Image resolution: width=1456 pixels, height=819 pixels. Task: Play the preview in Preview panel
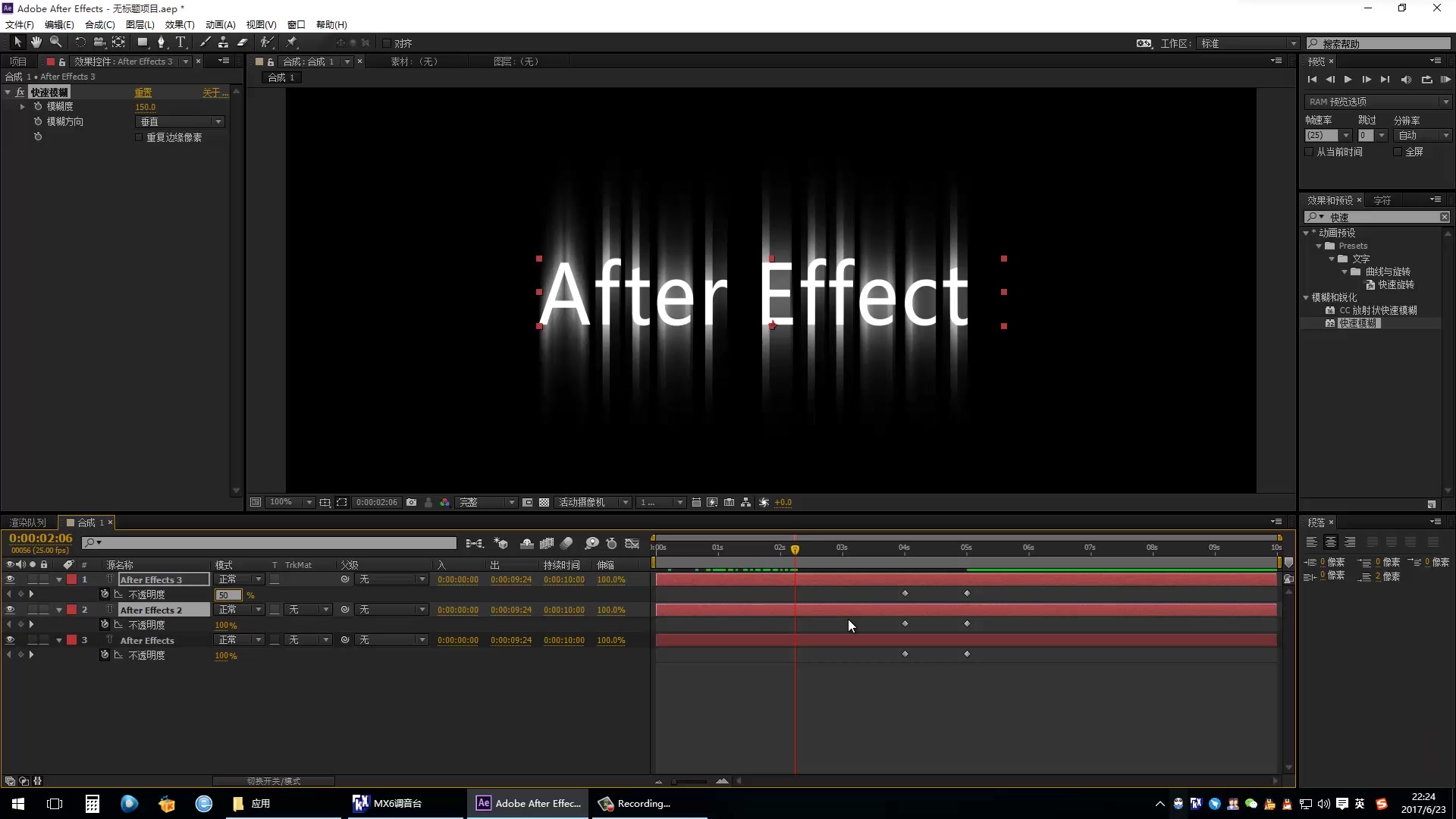coord(1348,80)
